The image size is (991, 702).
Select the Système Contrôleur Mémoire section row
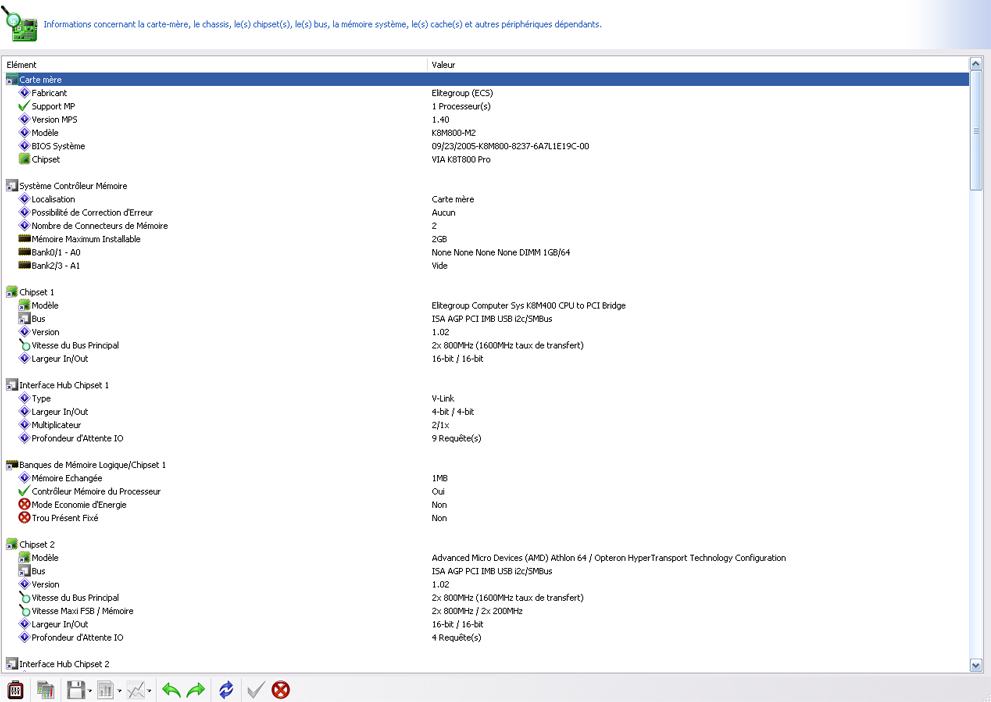[x=72, y=186]
